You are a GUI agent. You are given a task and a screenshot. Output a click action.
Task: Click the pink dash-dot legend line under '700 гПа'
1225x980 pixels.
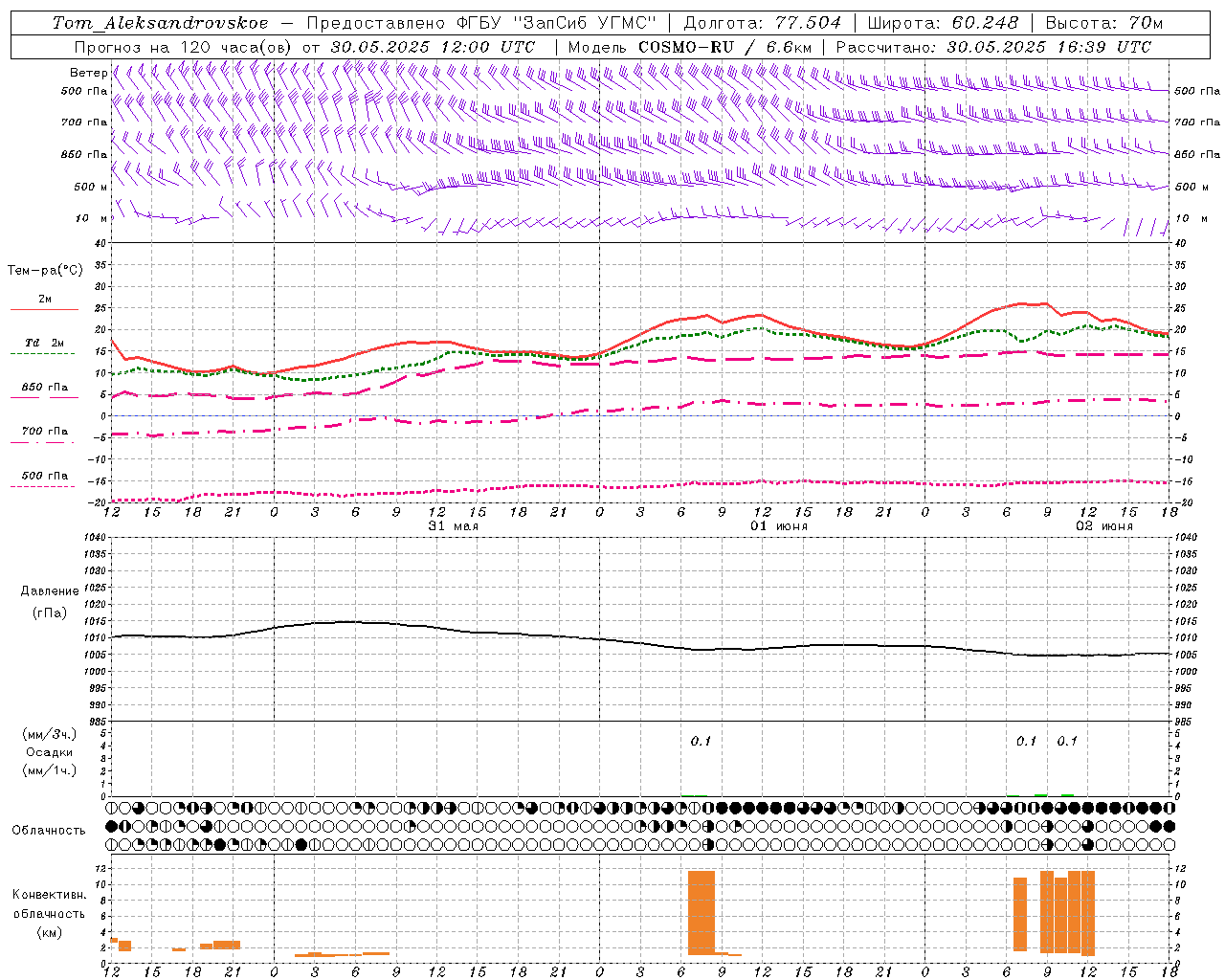coord(43,442)
